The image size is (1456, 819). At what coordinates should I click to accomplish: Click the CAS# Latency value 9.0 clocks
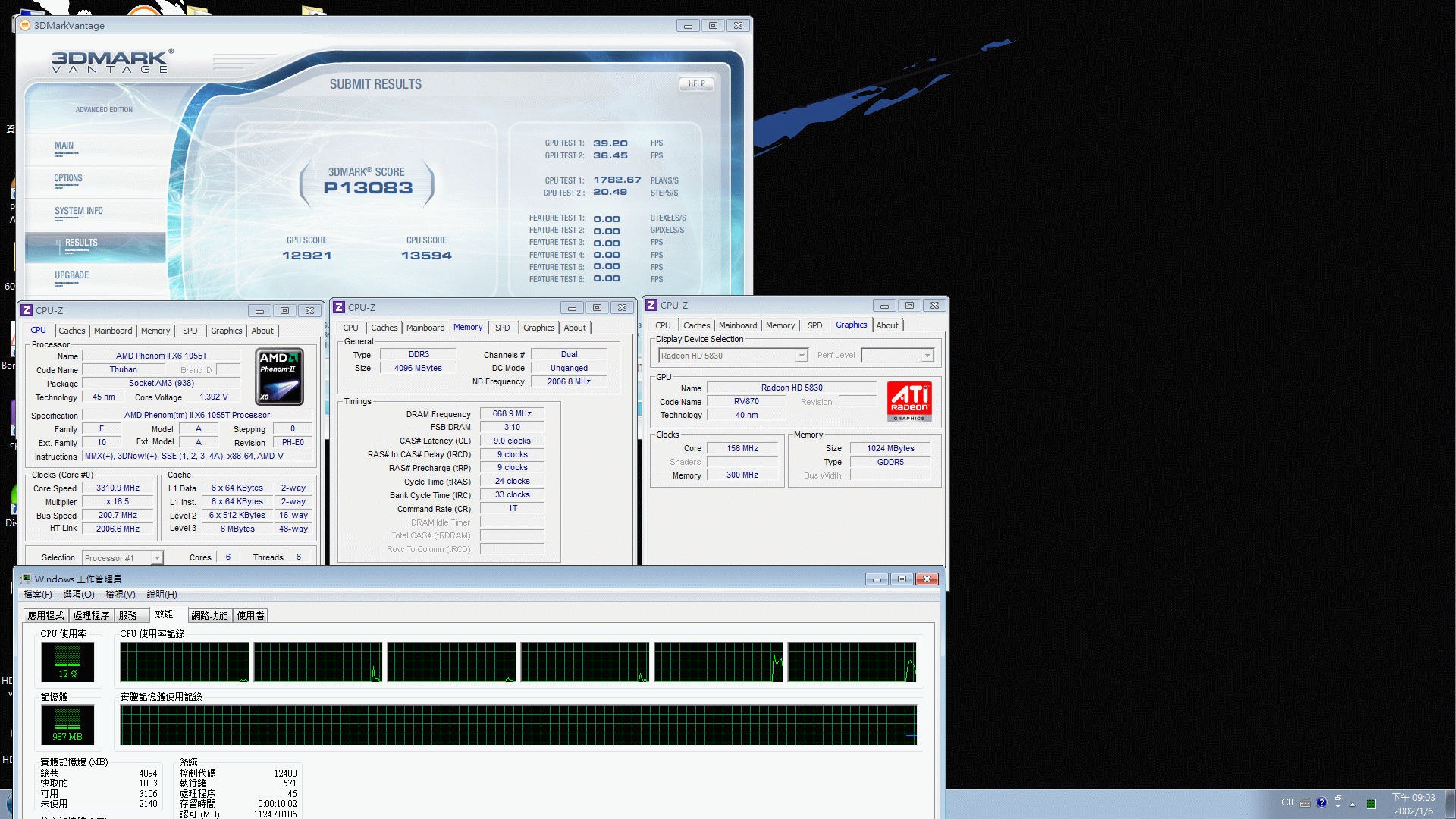click(512, 441)
